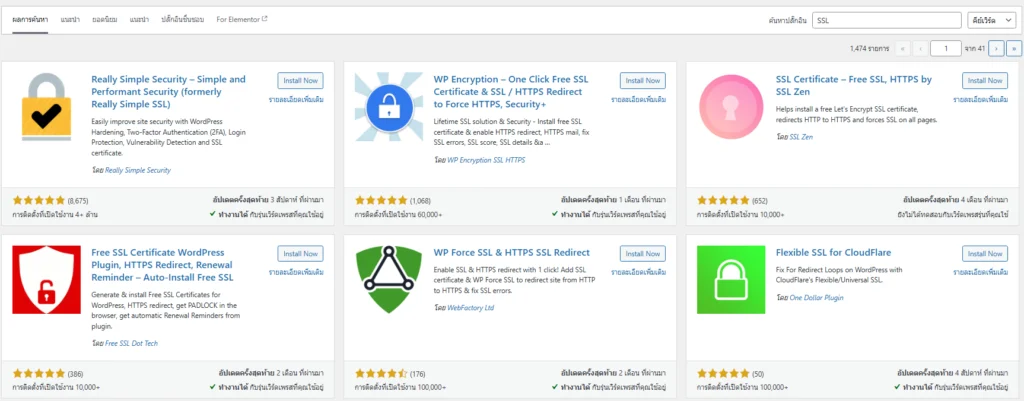Open the ยอดนิยม tab
The width and height of the screenshot is (1024, 401).
click(104, 20)
